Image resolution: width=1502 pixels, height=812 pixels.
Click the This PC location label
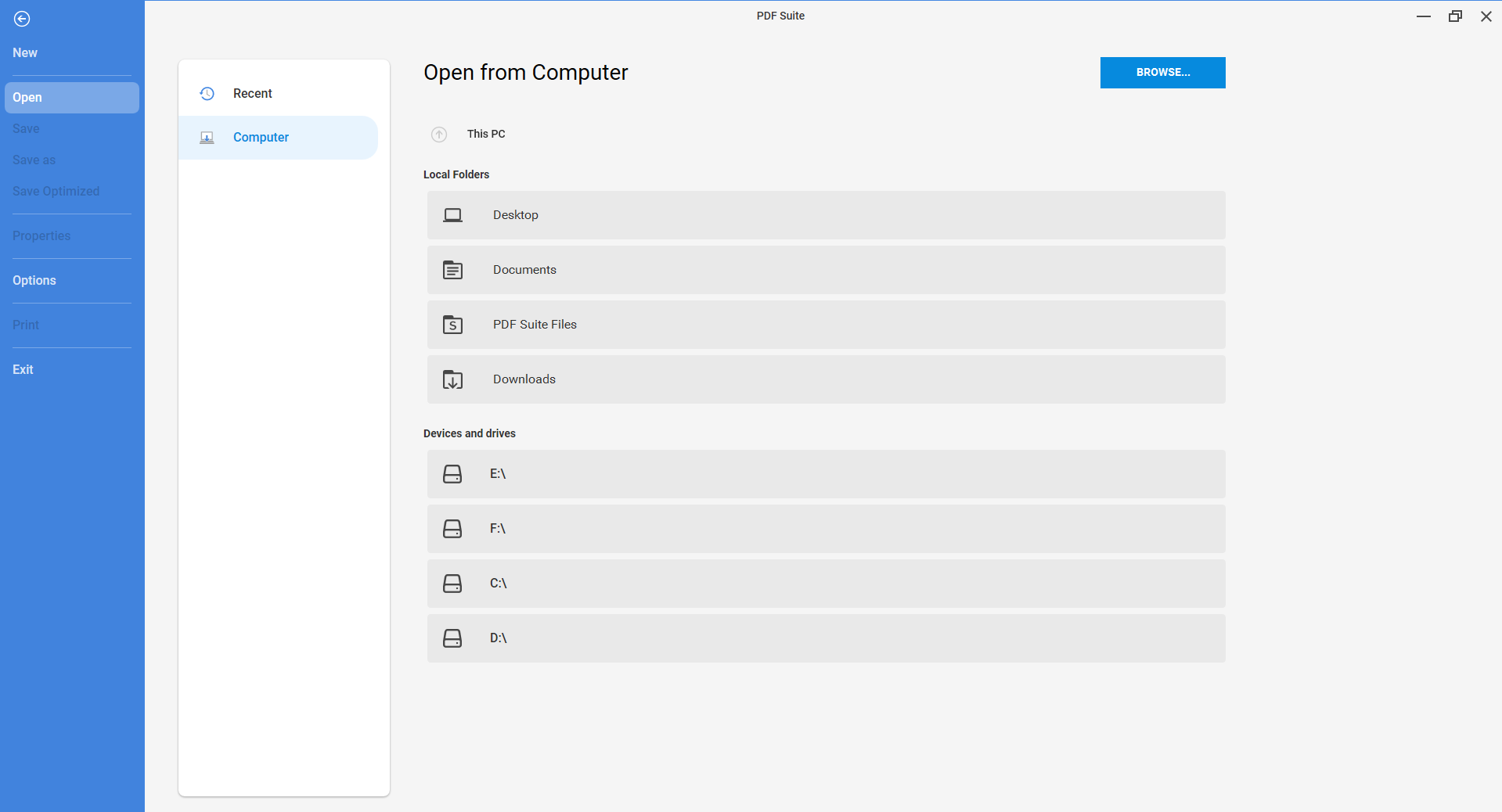pos(486,135)
